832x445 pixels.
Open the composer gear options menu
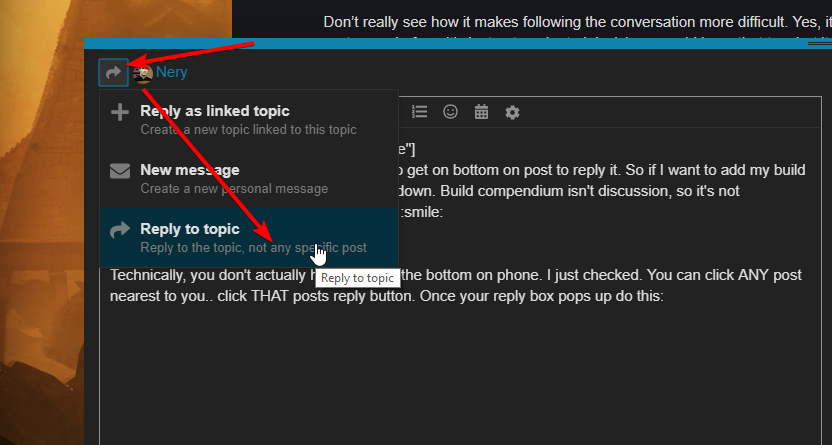click(512, 112)
